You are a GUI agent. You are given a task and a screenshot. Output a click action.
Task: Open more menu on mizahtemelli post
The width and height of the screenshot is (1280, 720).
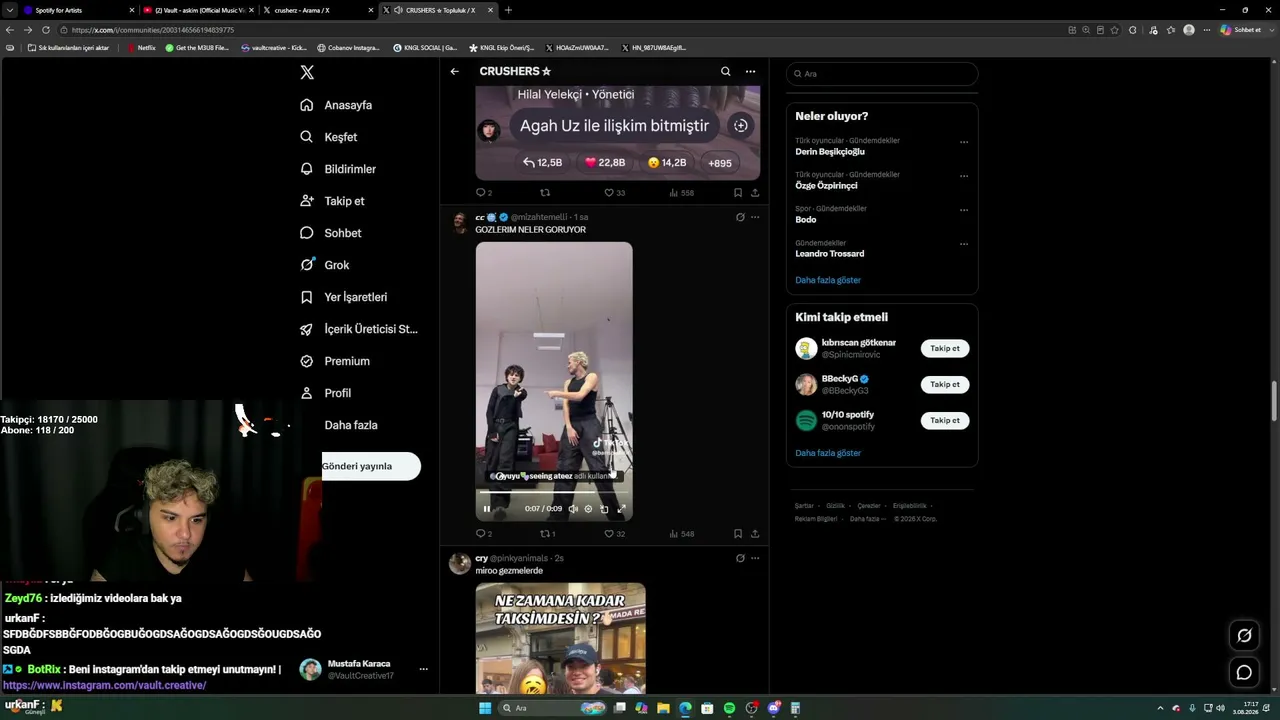755,217
